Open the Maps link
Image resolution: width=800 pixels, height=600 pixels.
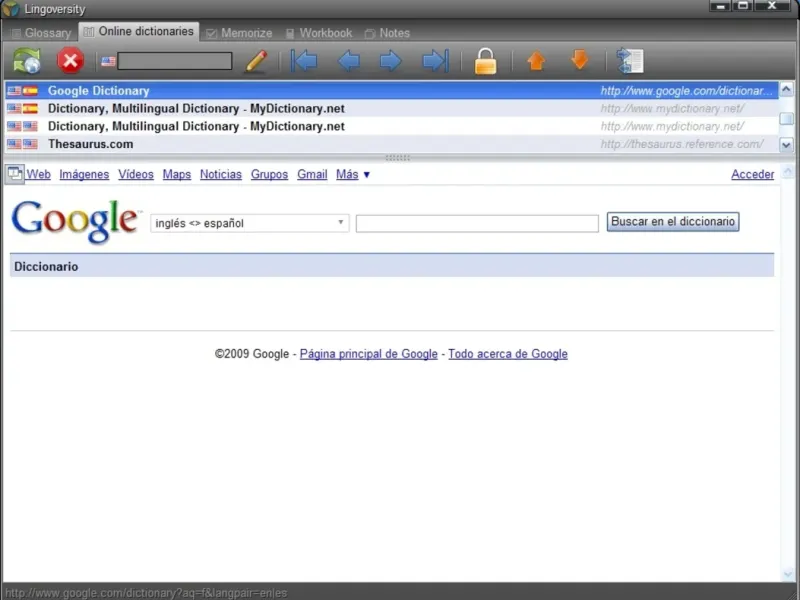coord(177,174)
